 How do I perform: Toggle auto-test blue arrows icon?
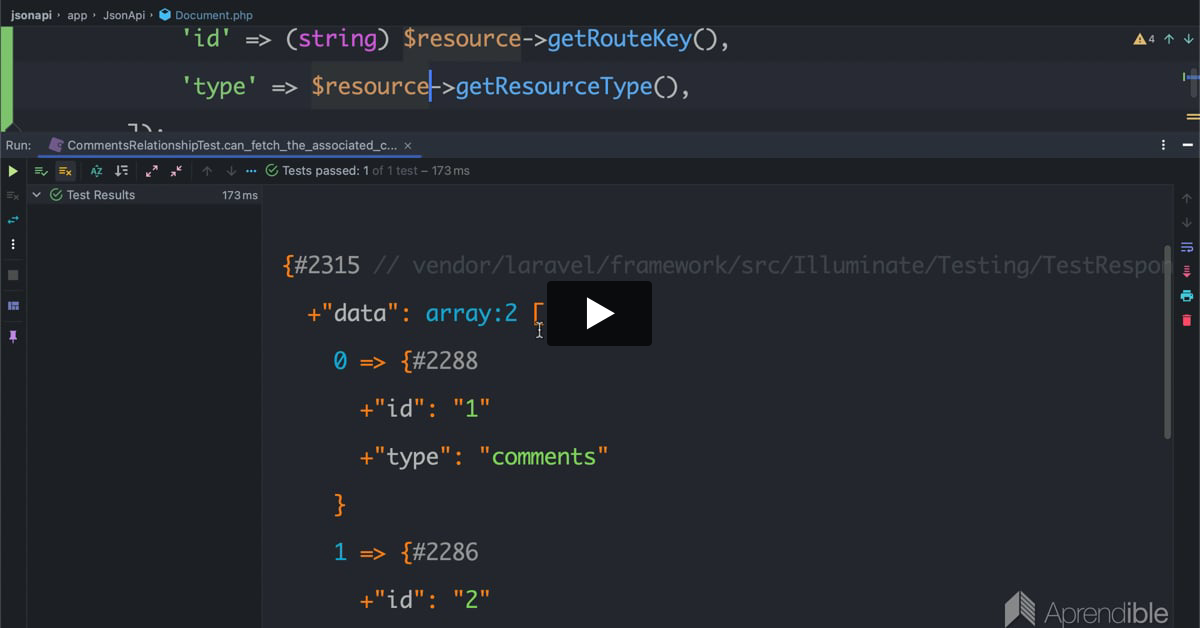coord(13,220)
